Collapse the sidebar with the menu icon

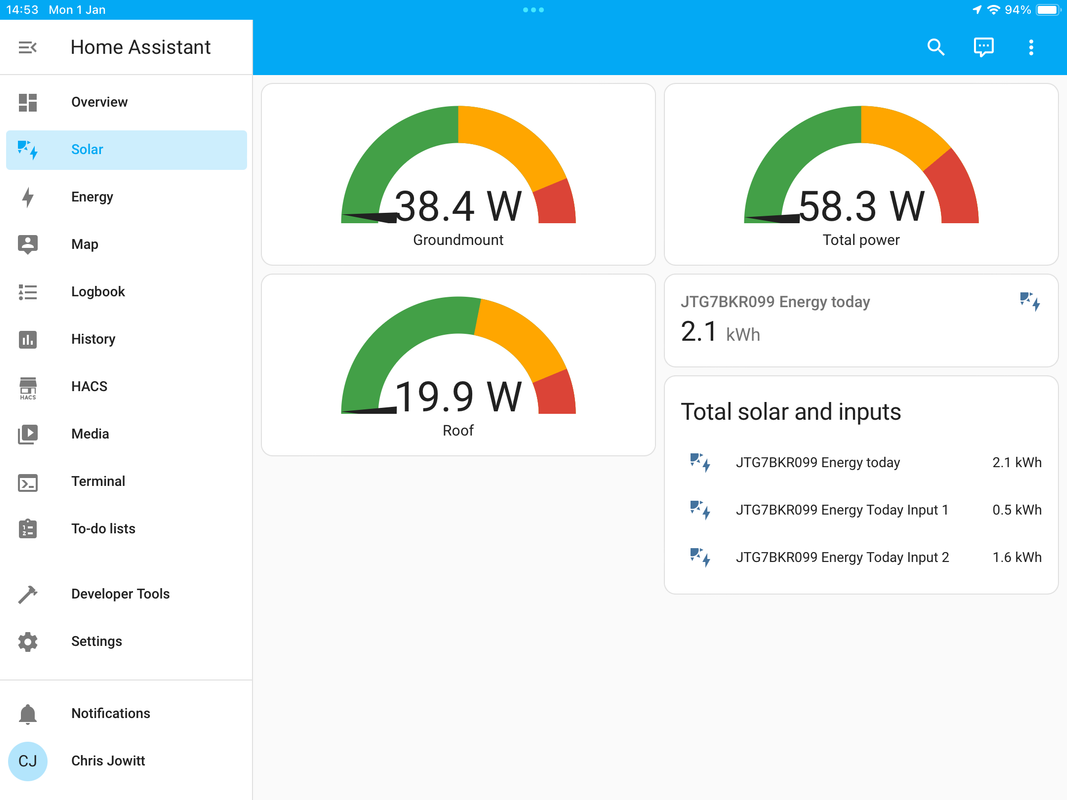click(x=27, y=48)
